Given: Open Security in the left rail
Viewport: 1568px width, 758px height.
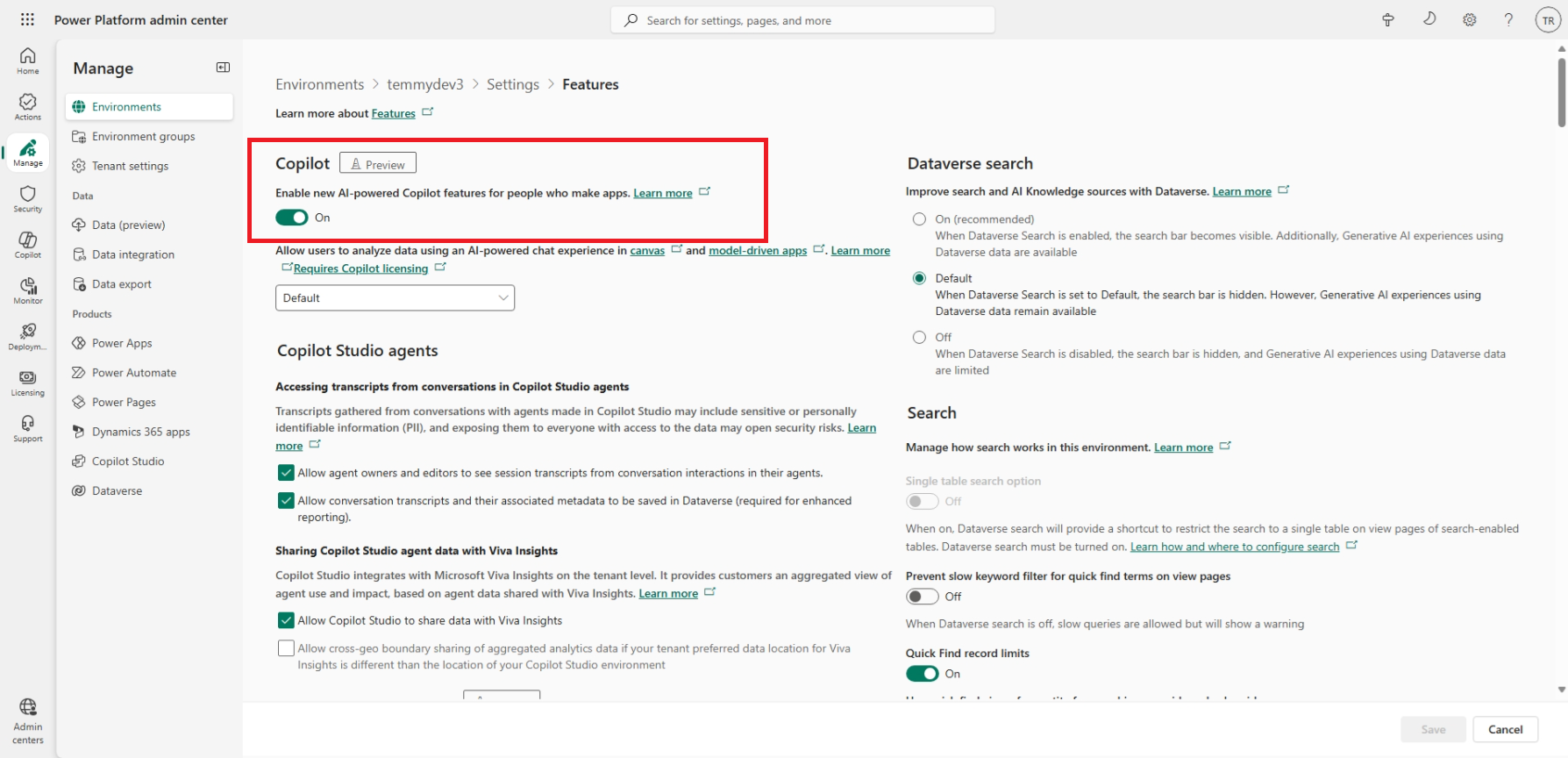Looking at the screenshot, I should [28, 199].
